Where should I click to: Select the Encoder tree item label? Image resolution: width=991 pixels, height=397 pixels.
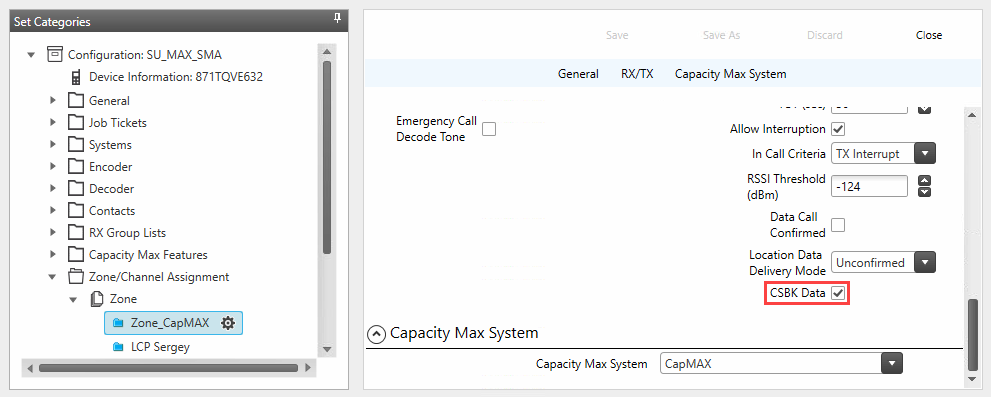(x=111, y=167)
